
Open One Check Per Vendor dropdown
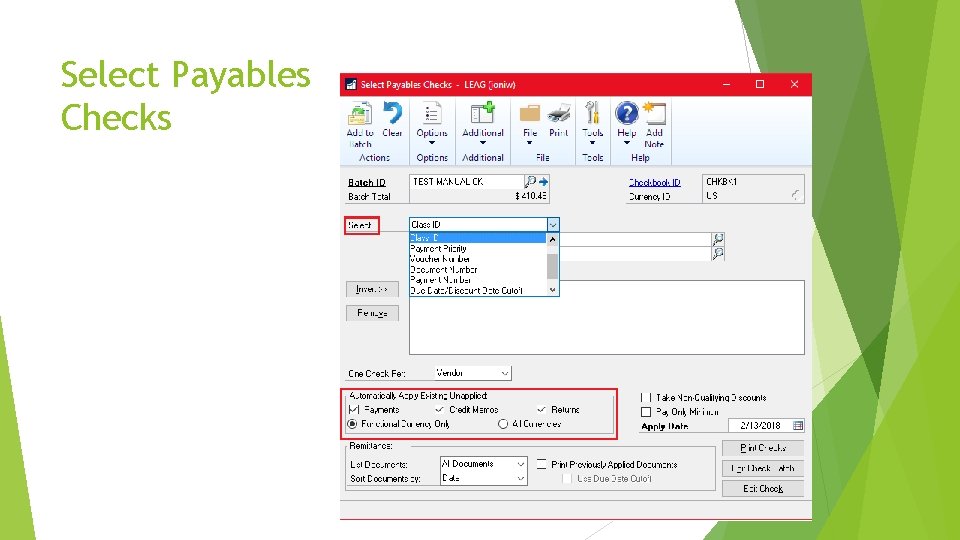(504, 373)
